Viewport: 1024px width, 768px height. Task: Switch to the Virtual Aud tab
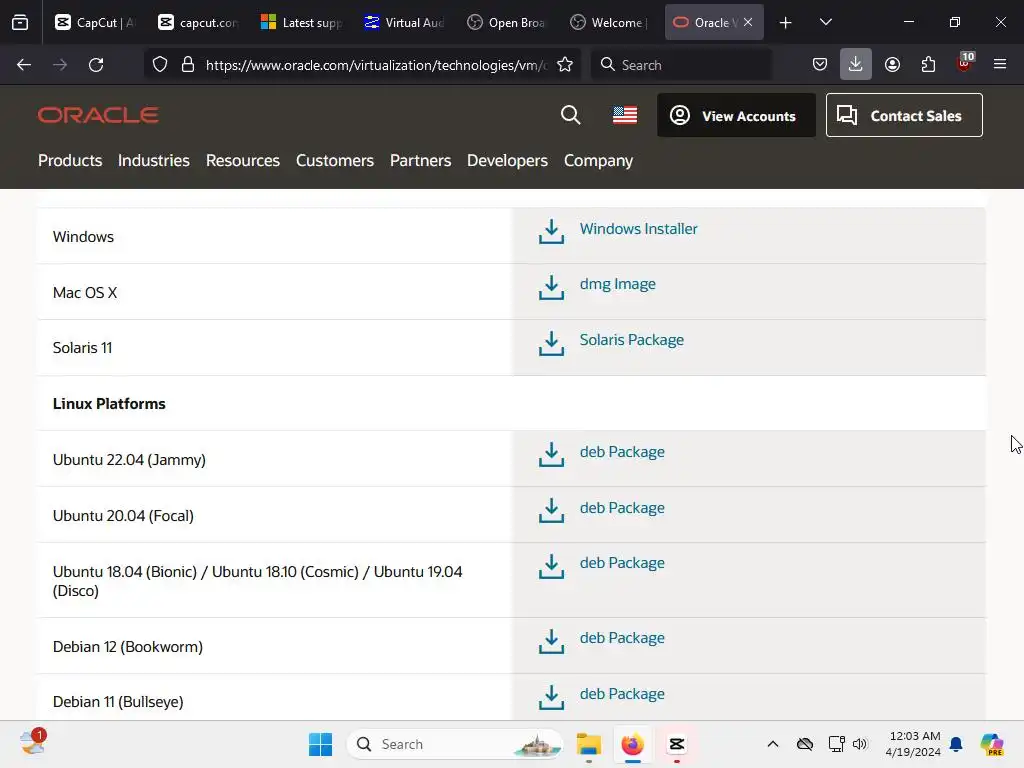click(x=404, y=22)
